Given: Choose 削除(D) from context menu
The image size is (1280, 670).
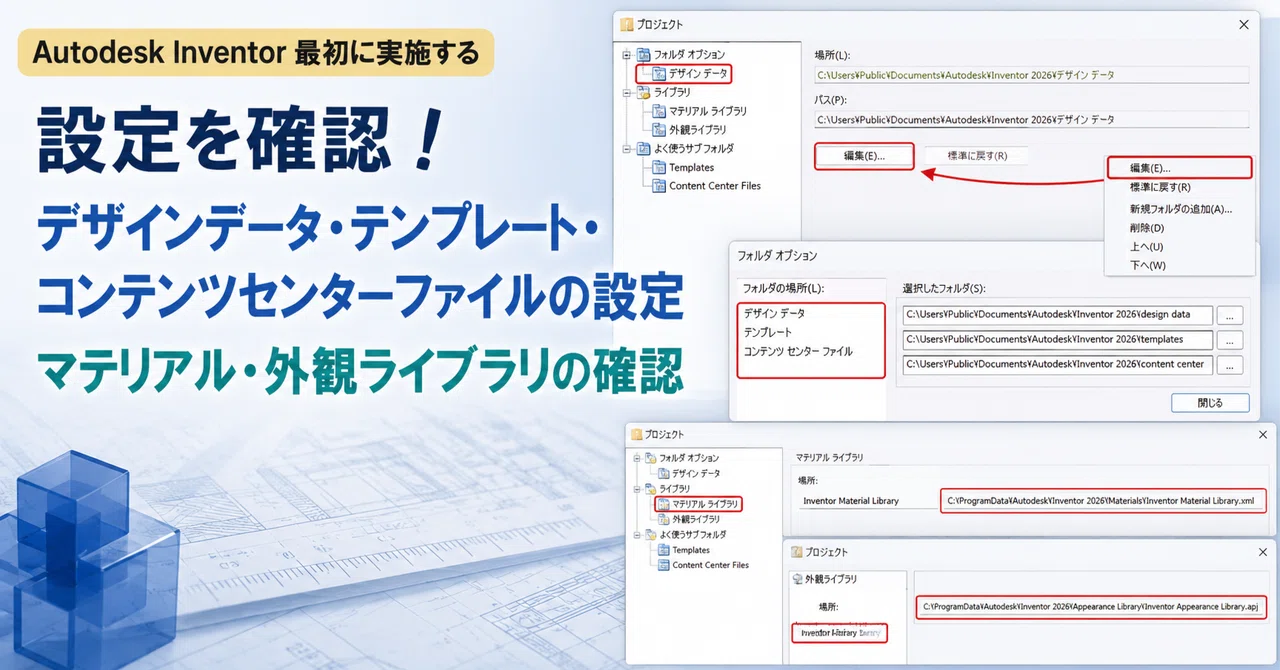Looking at the screenshot, I should click(x=1147, y=228).
